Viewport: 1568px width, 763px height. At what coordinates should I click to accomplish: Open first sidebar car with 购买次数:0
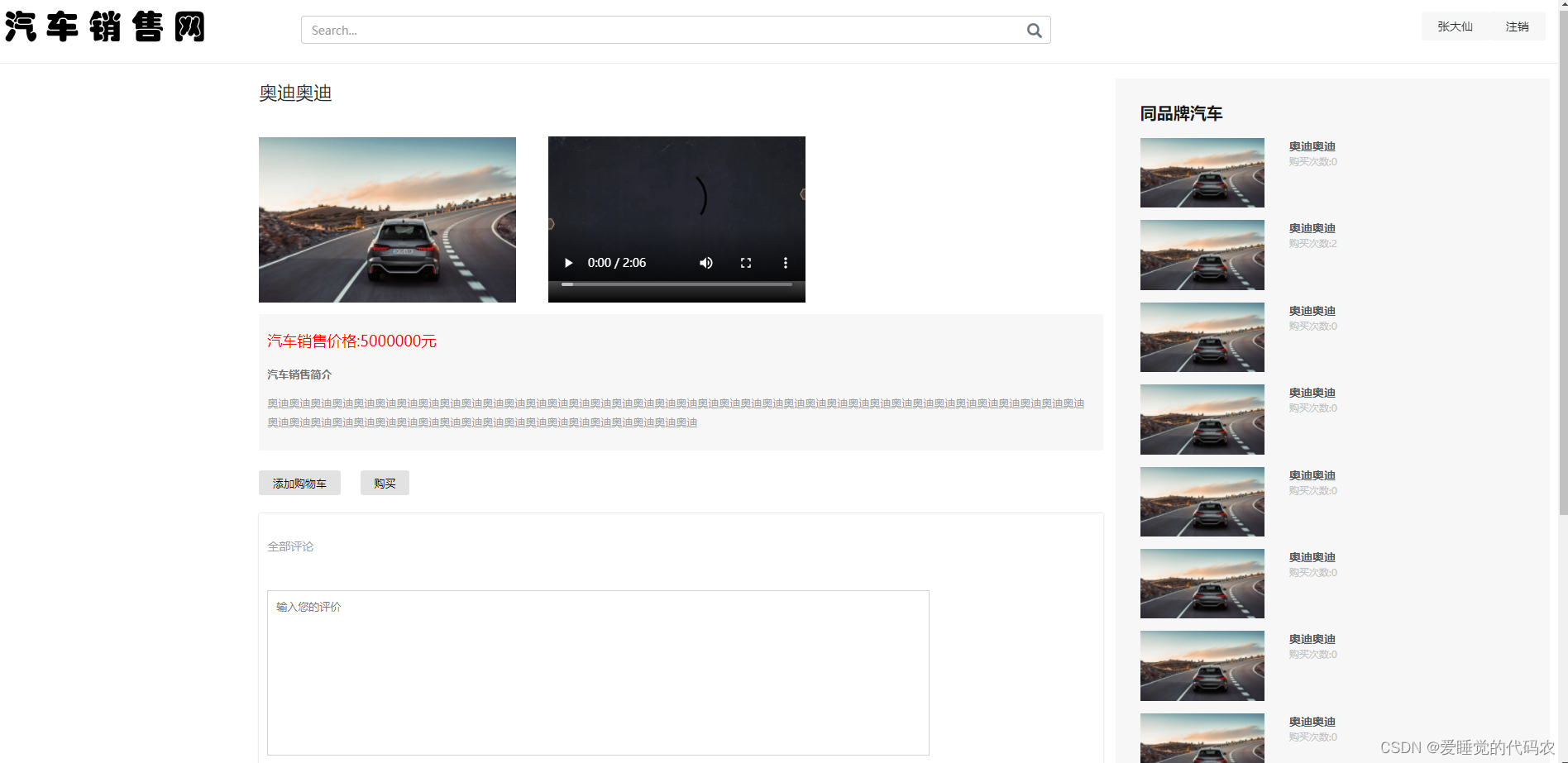click(1202, 173)
